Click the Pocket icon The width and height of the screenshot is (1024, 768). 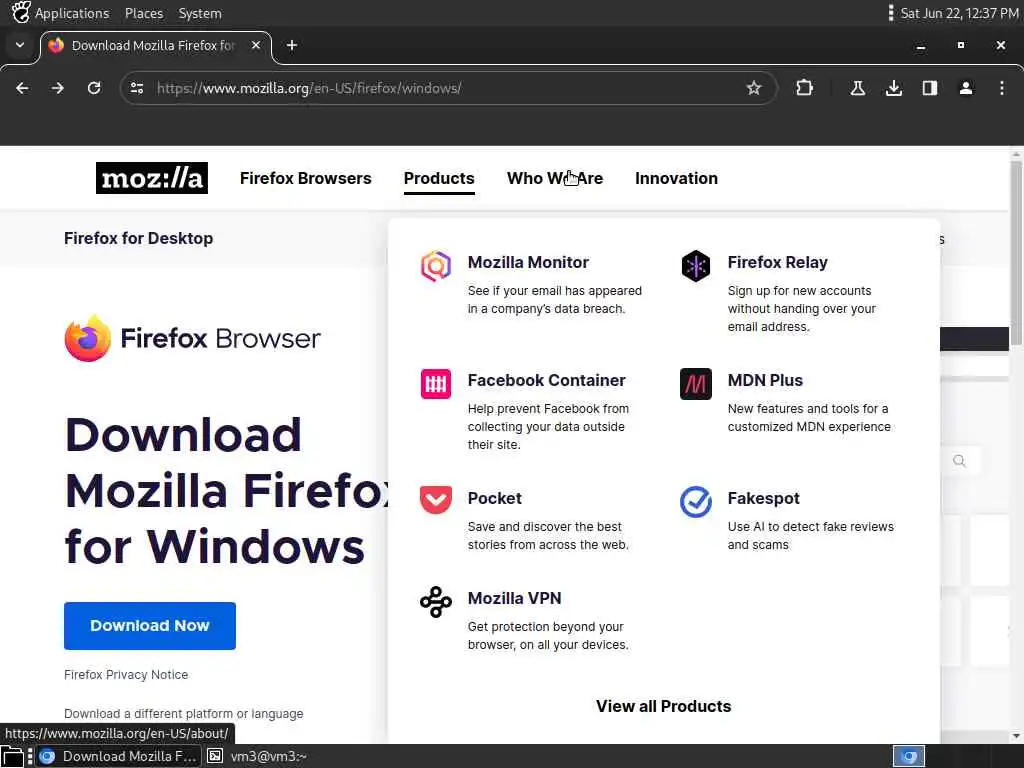pos(436,500)
